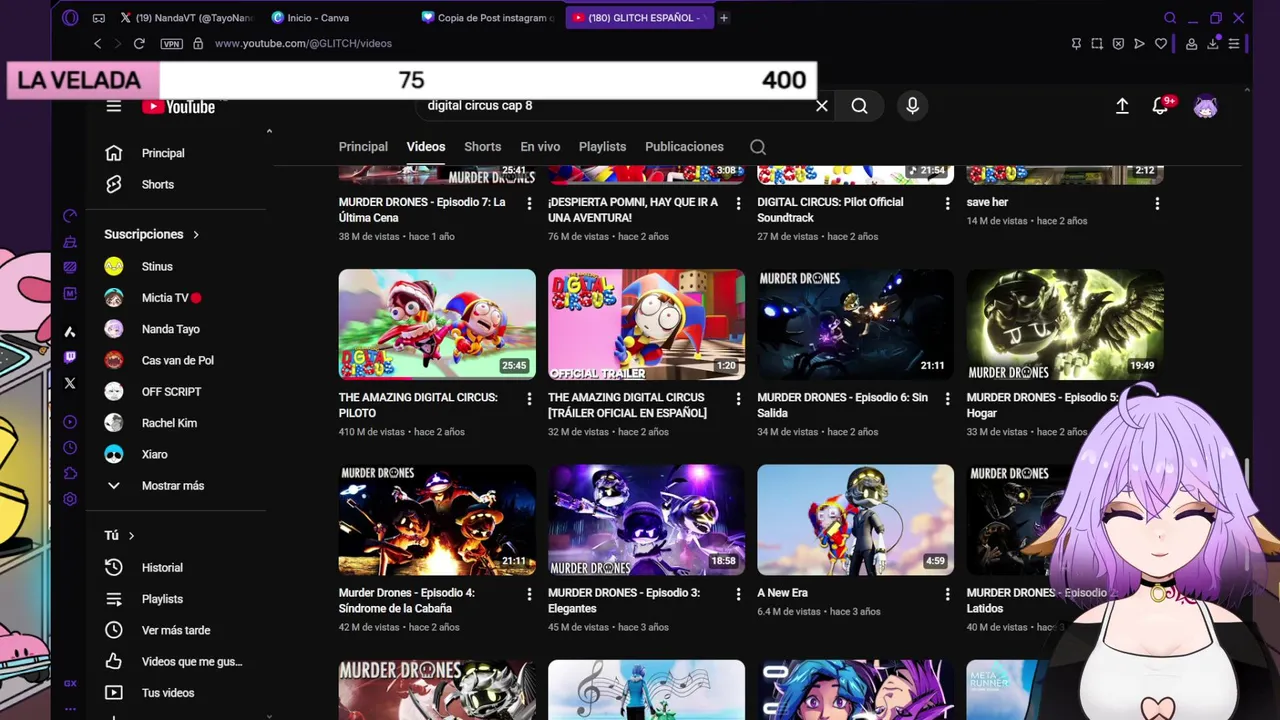The height and width of the screenshot is (720, 1280).
Task: Play the A New Era video thumbnail
Action: 855,520
